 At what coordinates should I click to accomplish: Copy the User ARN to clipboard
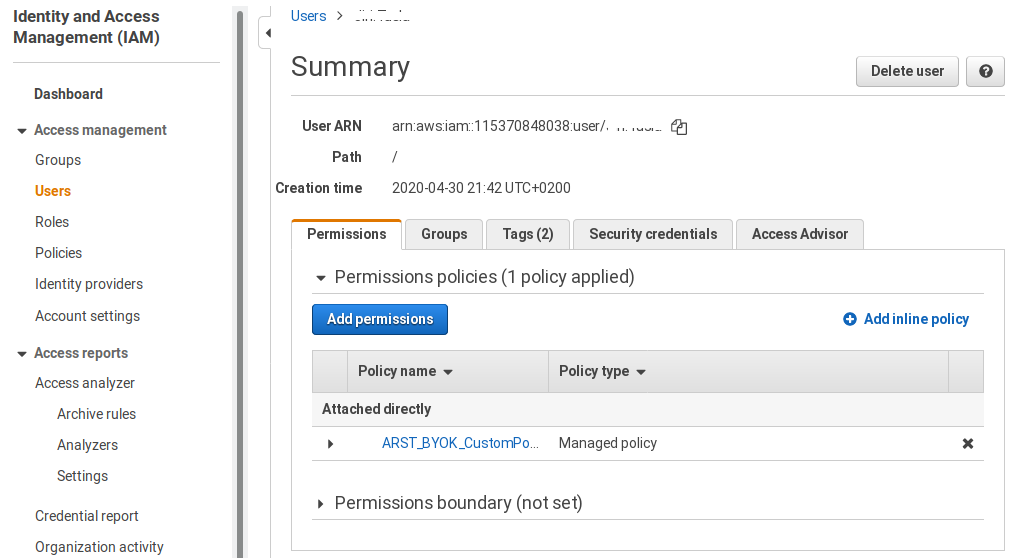click(679, 127)
